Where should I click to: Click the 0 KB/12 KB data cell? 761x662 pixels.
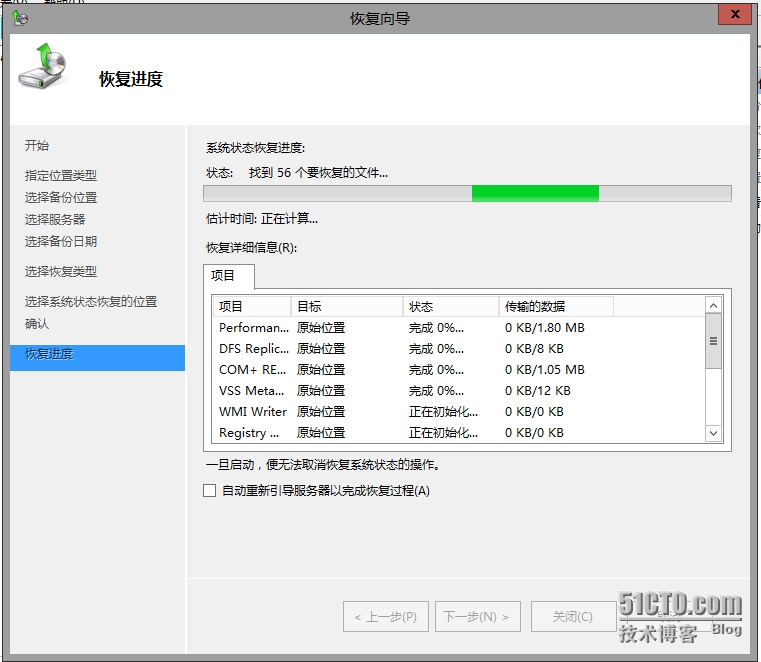(x=538, y=391)
